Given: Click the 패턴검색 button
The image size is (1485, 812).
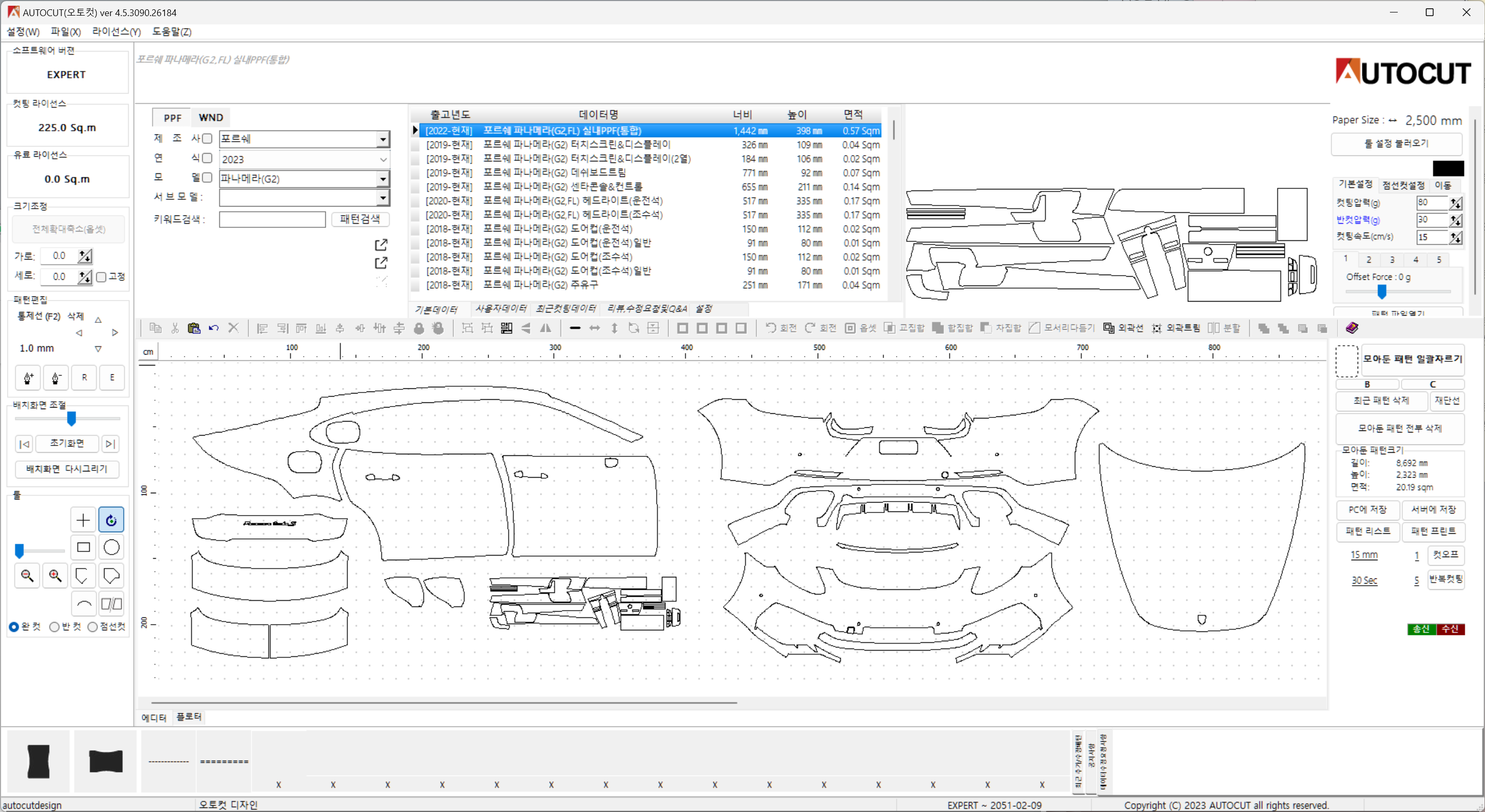Looking at the screenshot, I should [360, 219].
